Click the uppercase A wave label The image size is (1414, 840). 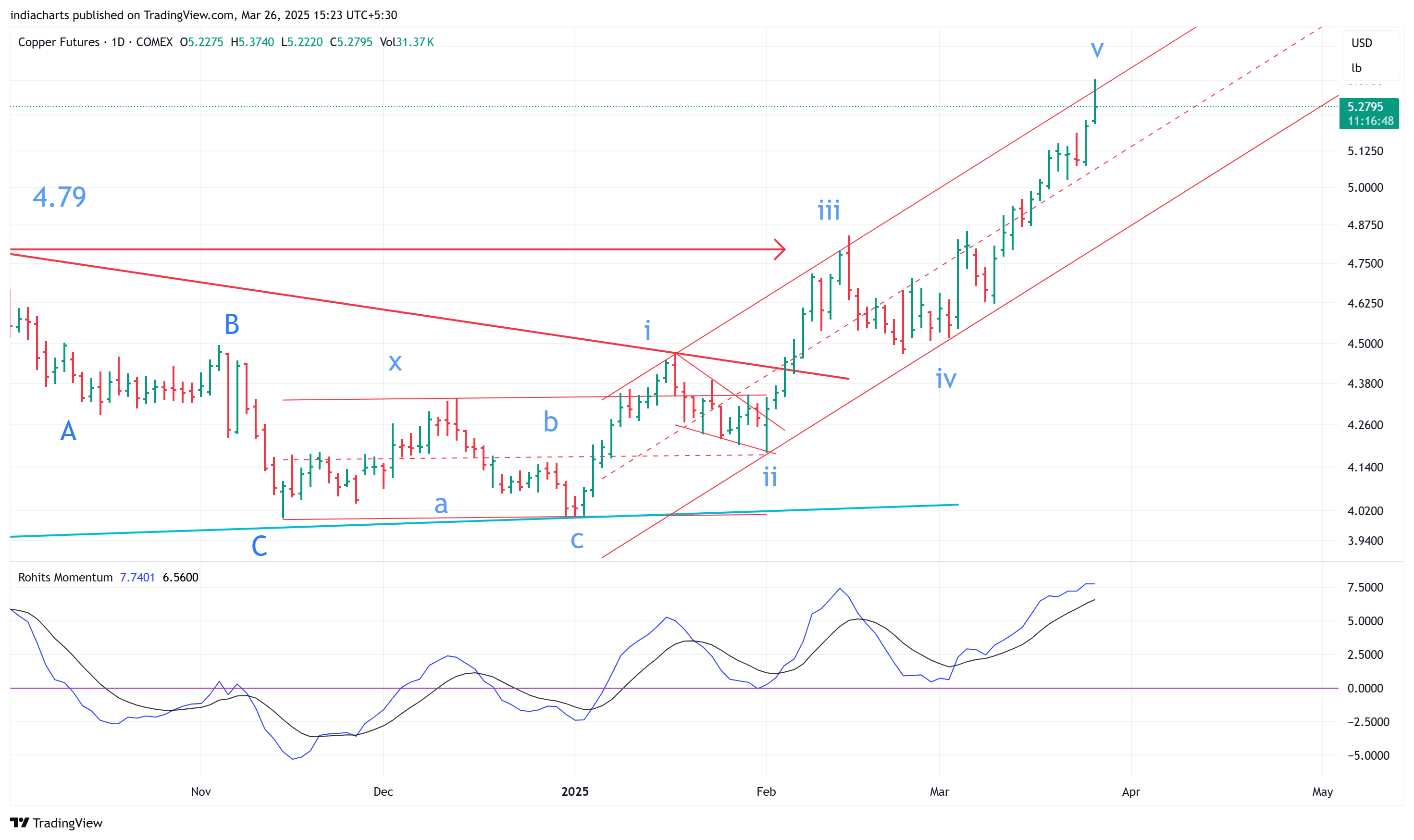68,431
